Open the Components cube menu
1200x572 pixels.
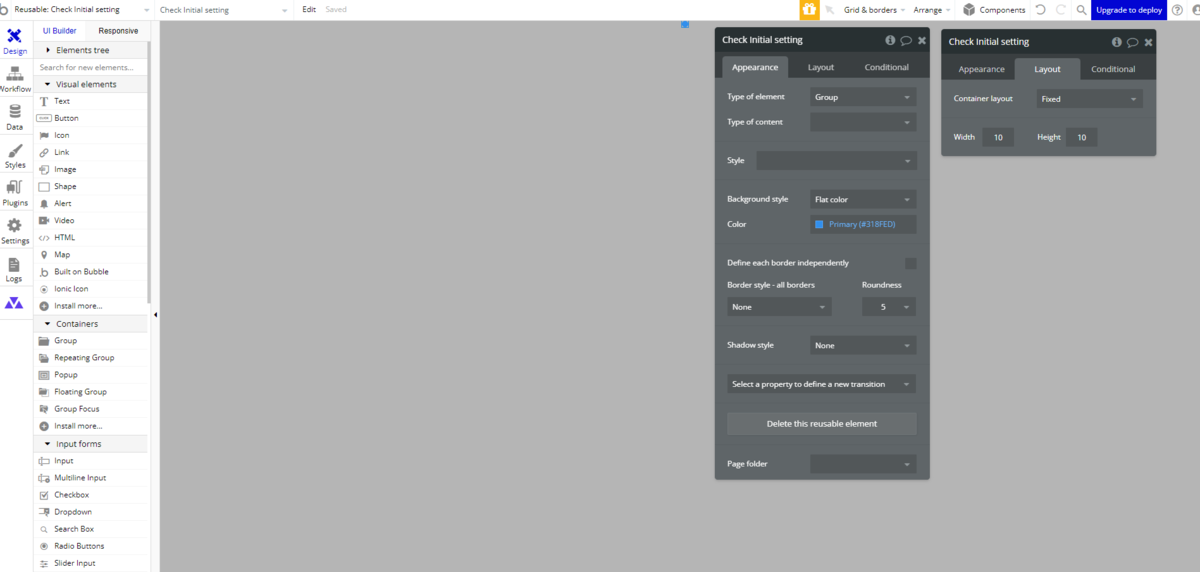coord(994,10)
